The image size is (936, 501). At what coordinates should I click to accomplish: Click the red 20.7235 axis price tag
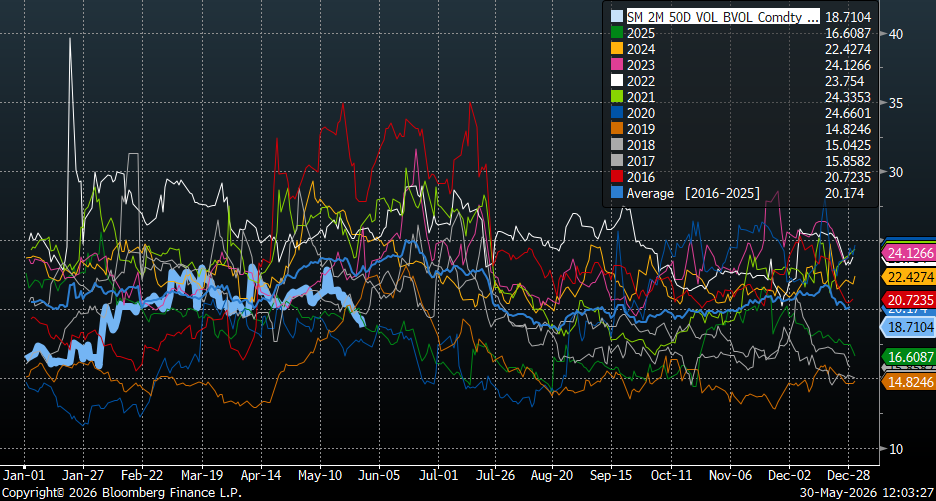click(x=908, y=300)
